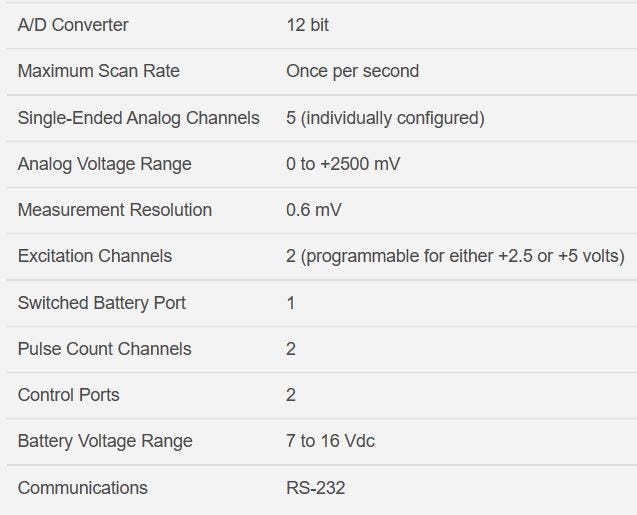Click the "Communications" label
The width and height of the screenshot is (637, 515).
point(82,488)
